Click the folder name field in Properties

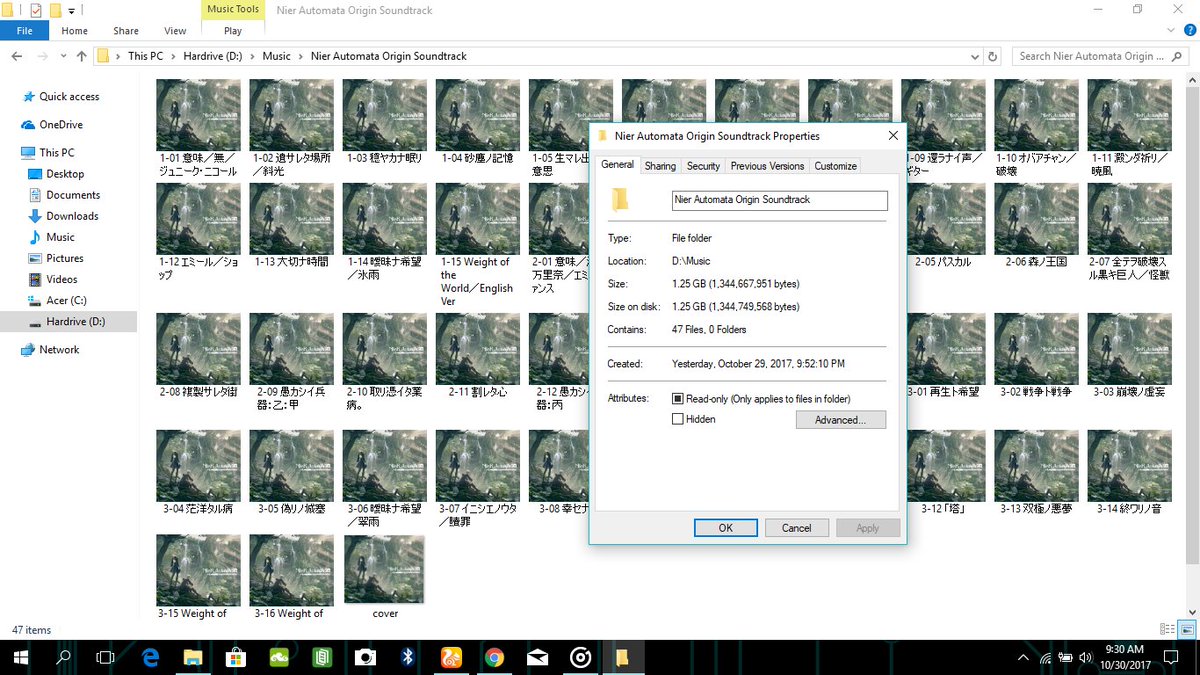click(x=779, y=200)
